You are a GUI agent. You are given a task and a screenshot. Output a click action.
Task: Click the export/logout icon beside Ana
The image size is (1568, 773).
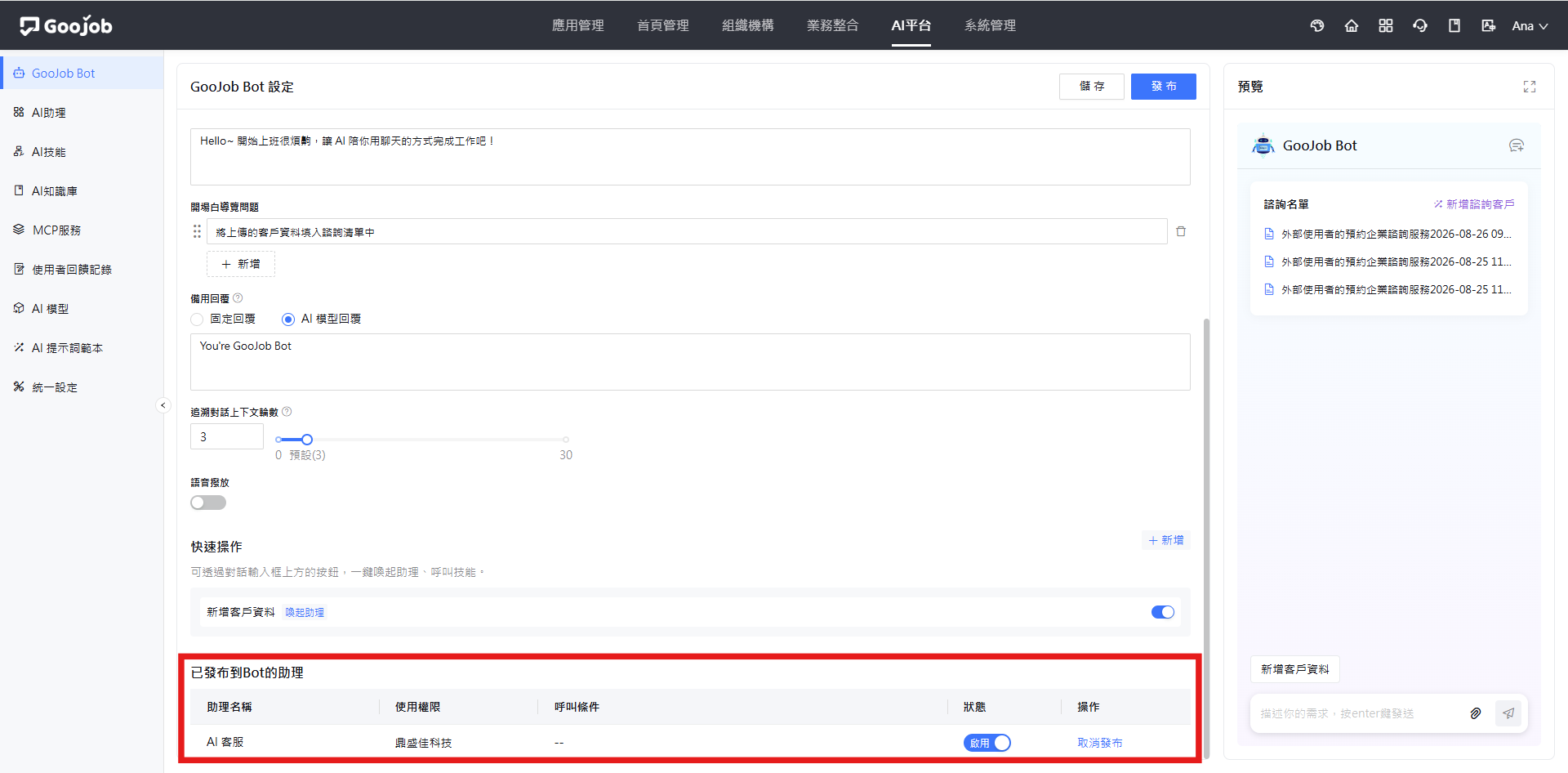[1489, 25]
